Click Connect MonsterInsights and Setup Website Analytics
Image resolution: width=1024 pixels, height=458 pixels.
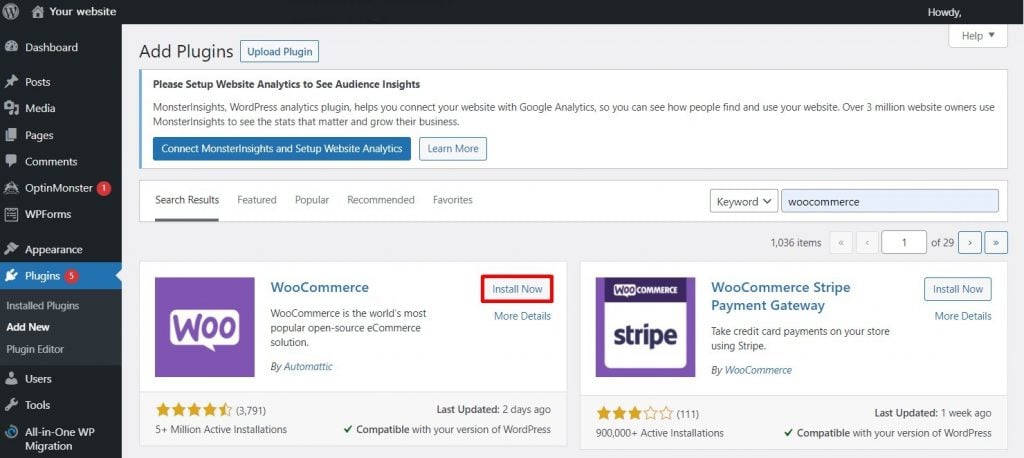pos(281,148)
